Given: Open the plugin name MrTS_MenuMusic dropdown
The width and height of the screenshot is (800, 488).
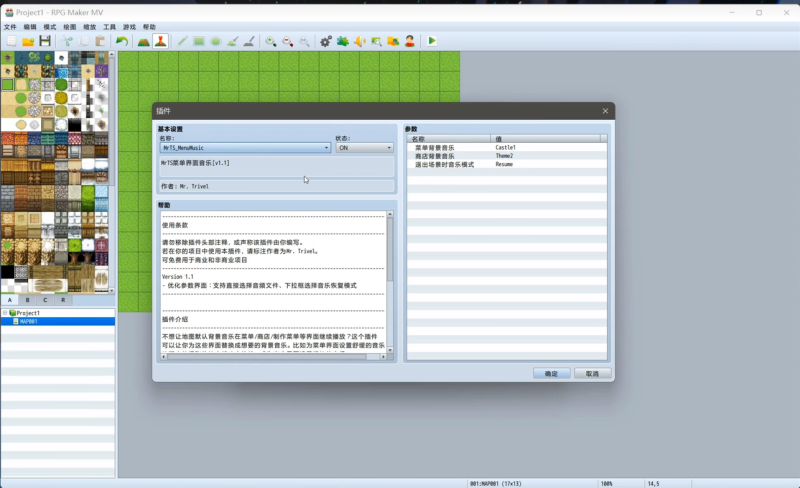Looking at the screenshot, I should coord(245,148).
